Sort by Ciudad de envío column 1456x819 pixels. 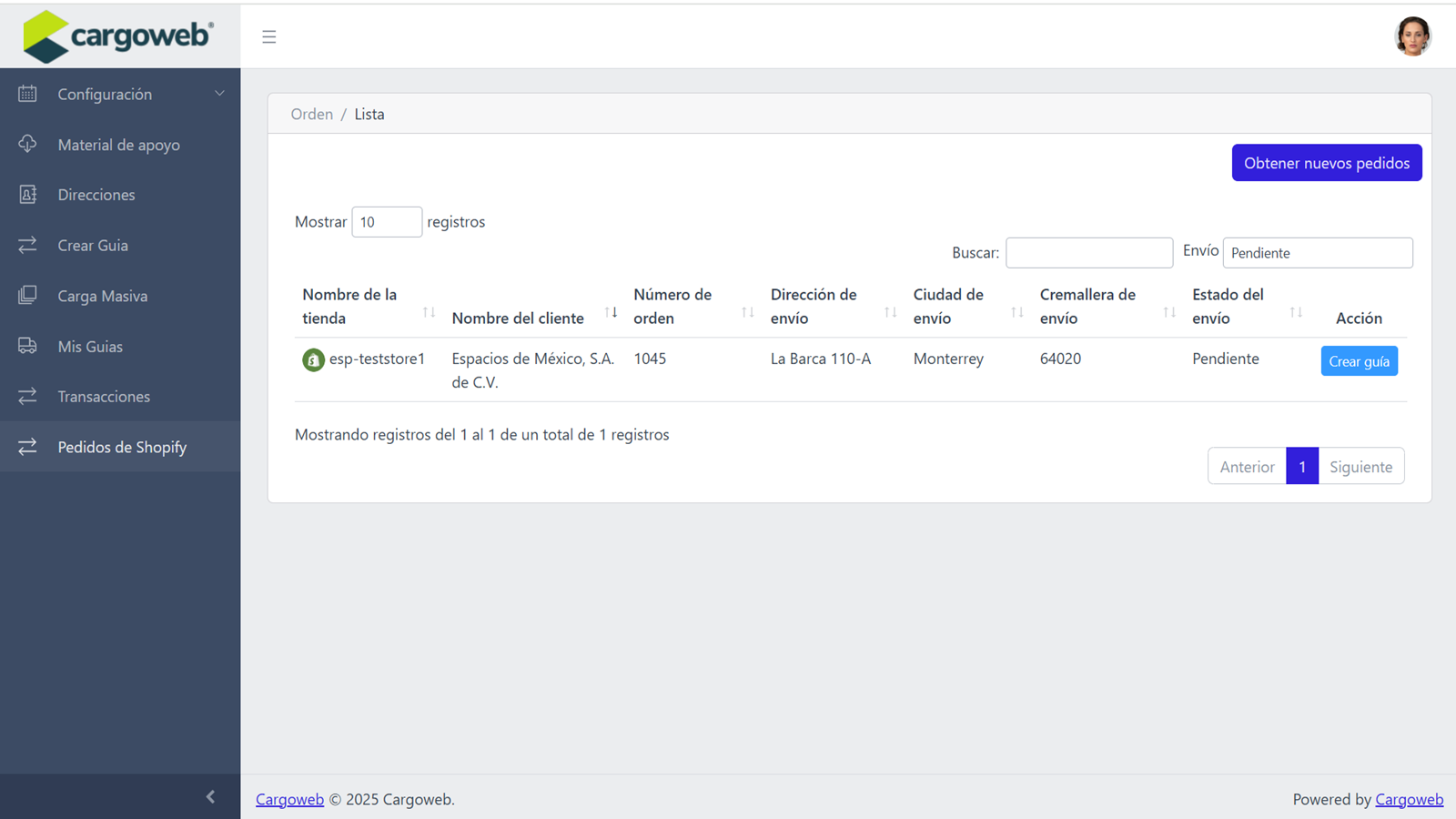969,307
